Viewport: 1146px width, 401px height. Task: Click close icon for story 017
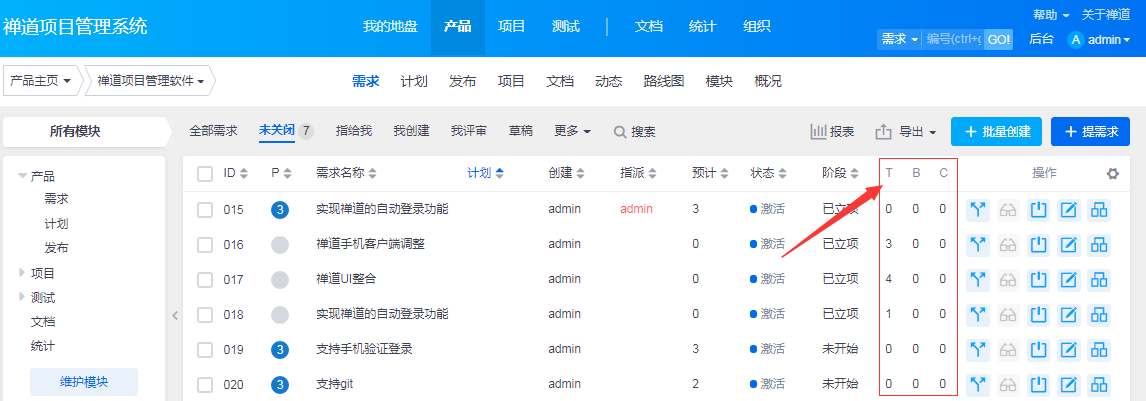click(1039, 279)
